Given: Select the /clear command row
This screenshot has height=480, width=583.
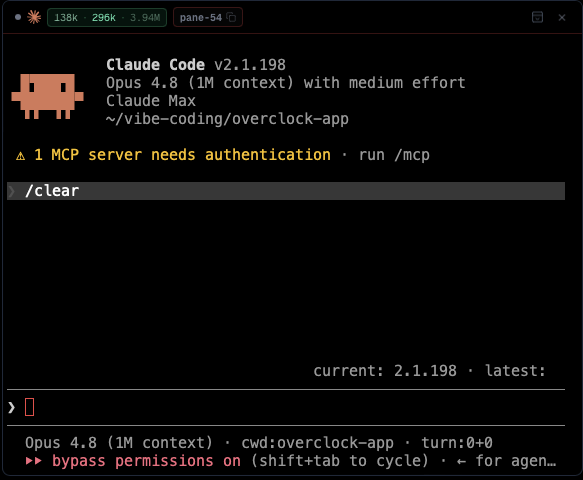Looking at the screenshot, I should pyautogui.click(x=286, y=191).
